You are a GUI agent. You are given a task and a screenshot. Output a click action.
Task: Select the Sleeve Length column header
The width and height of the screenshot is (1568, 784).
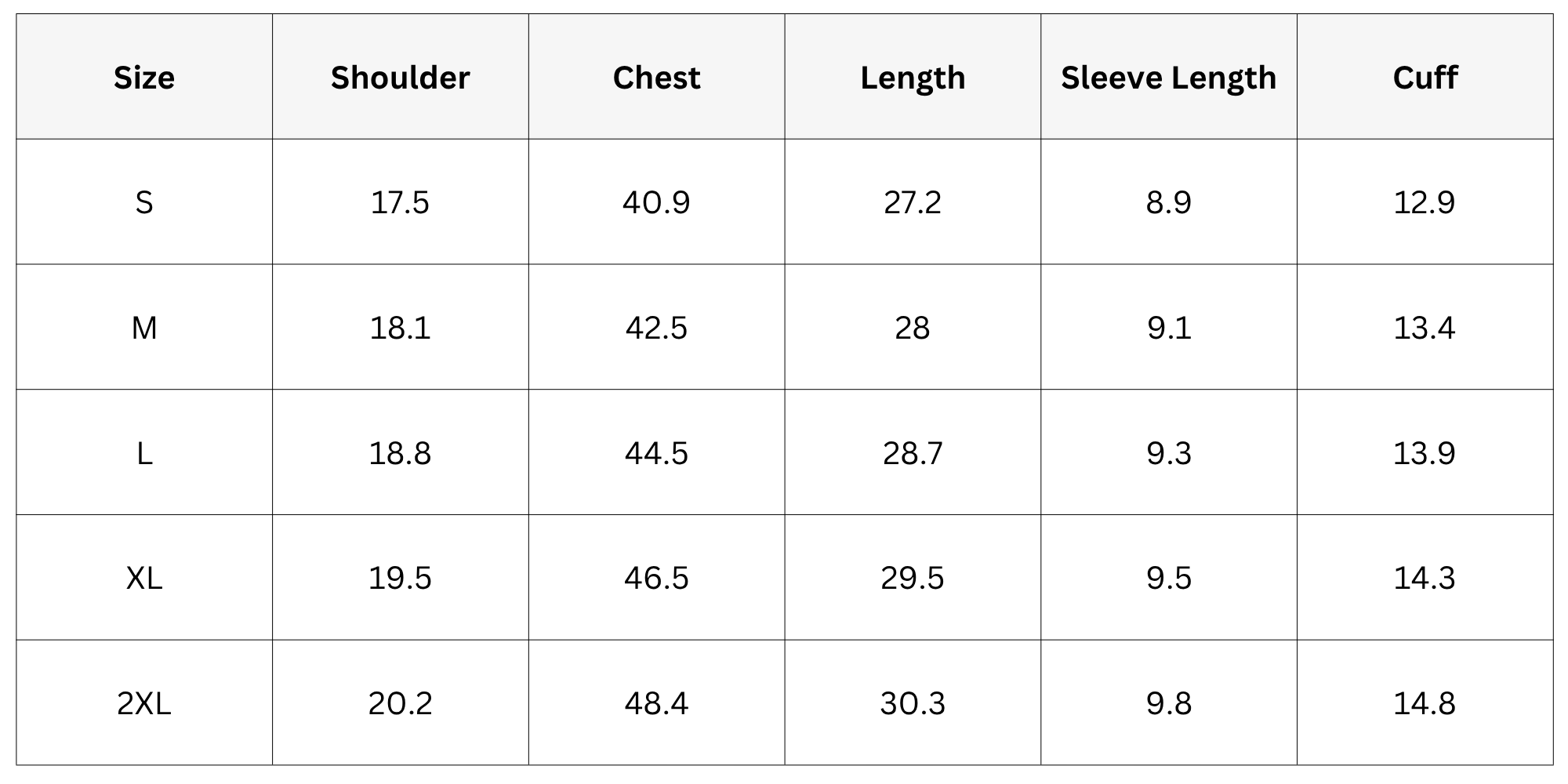1168,78
